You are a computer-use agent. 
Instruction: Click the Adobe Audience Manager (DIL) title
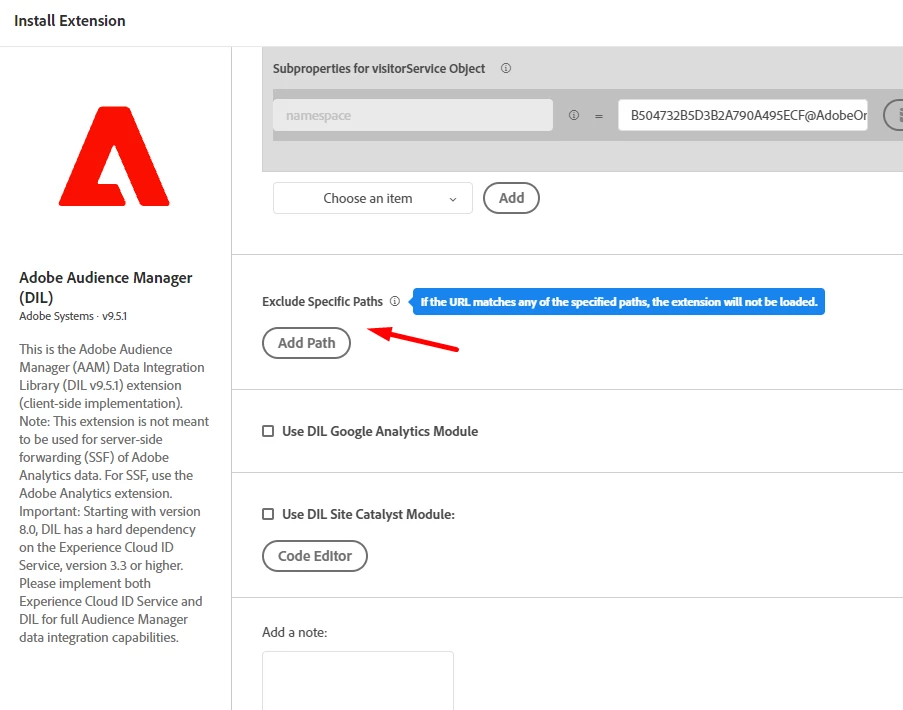point(106,287)
